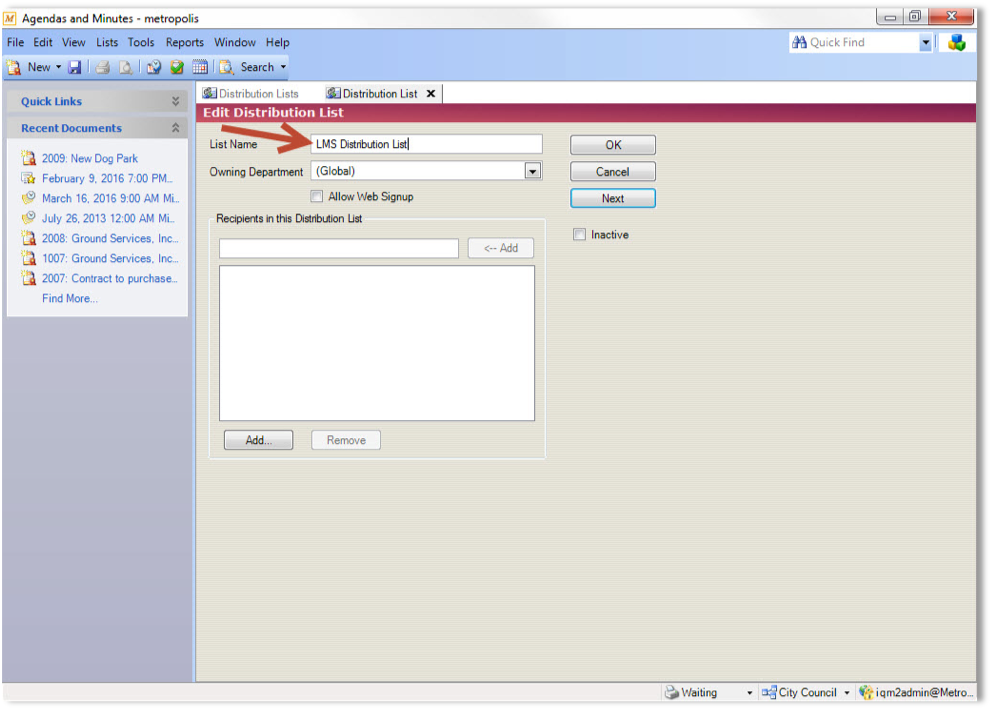
Task: Click the Agendas and Minutes app title icon
Action: point(9,18)
